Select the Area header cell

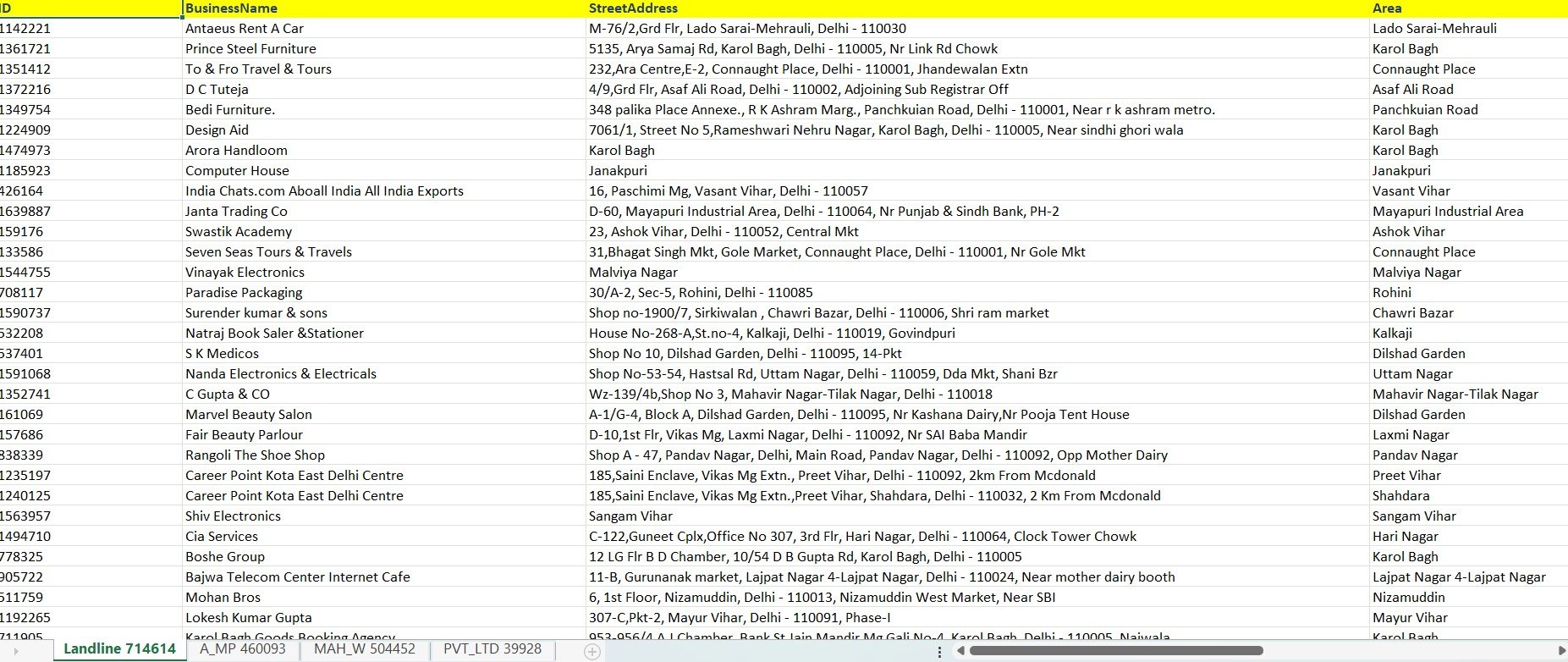tap(1468, 8)
